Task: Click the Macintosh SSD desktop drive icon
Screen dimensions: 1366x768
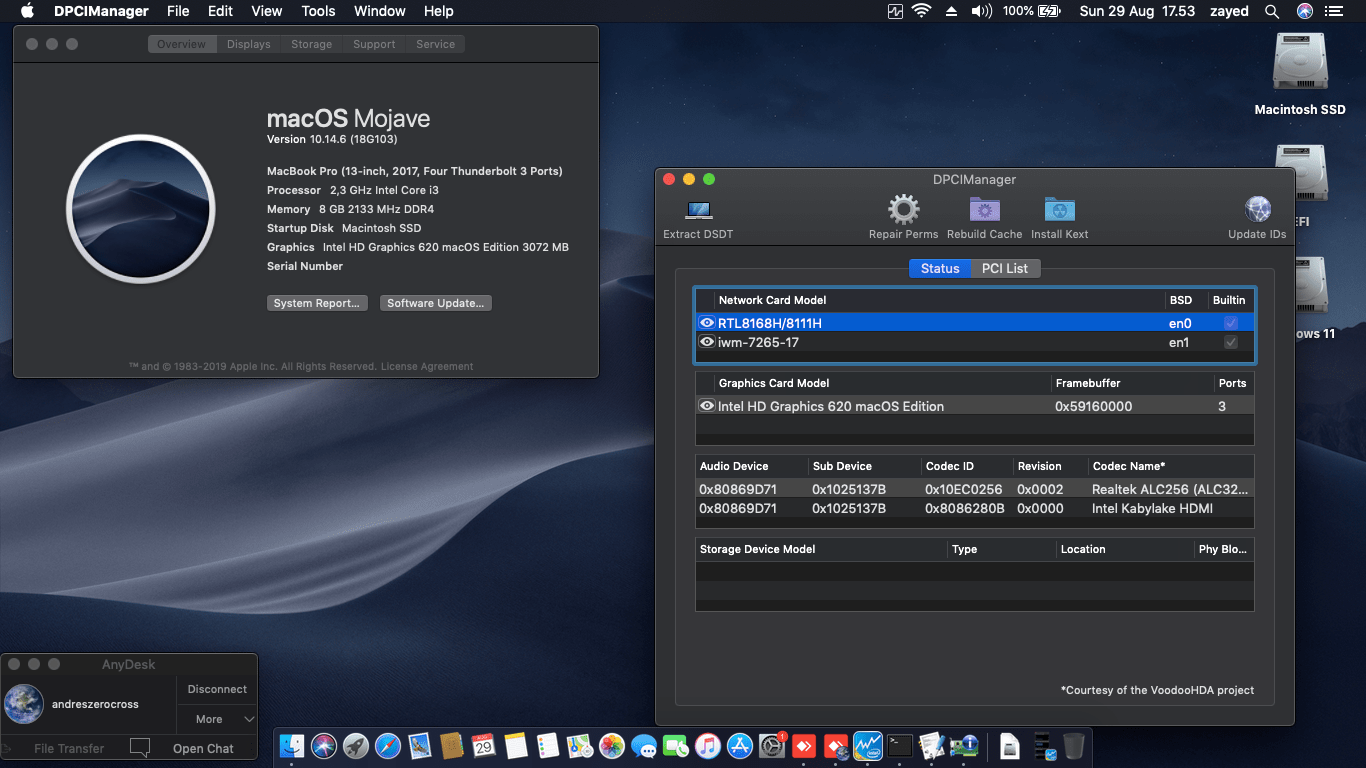Action: click(1300, 64)
